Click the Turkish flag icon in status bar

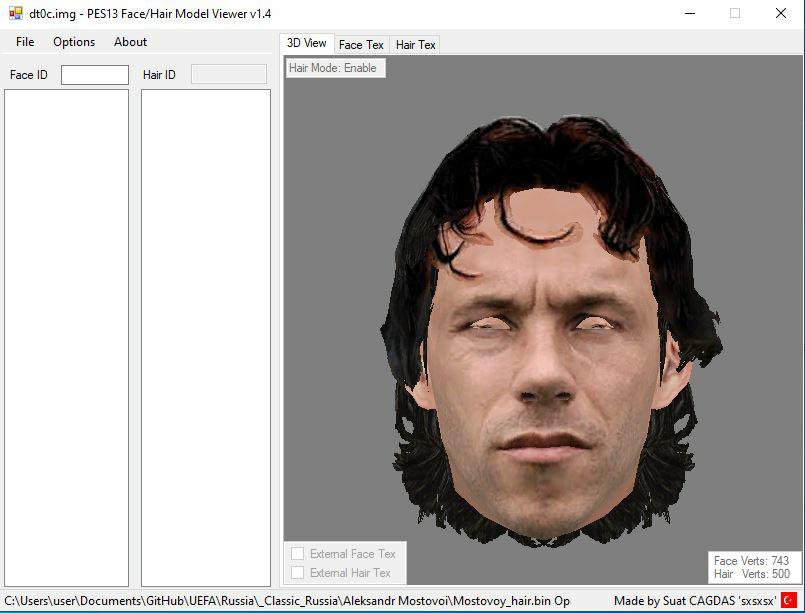(788, 600)
